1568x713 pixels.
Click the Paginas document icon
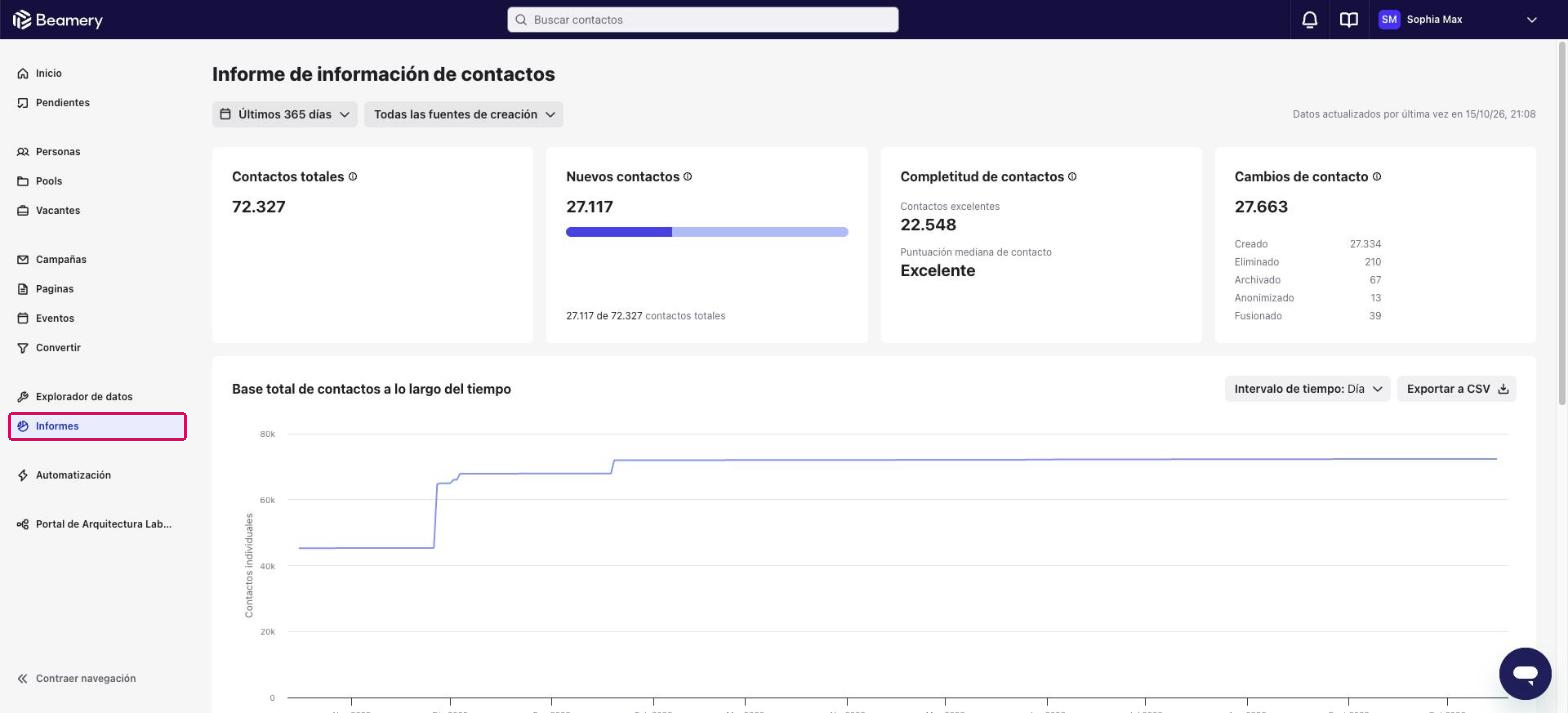pos(23,289)
